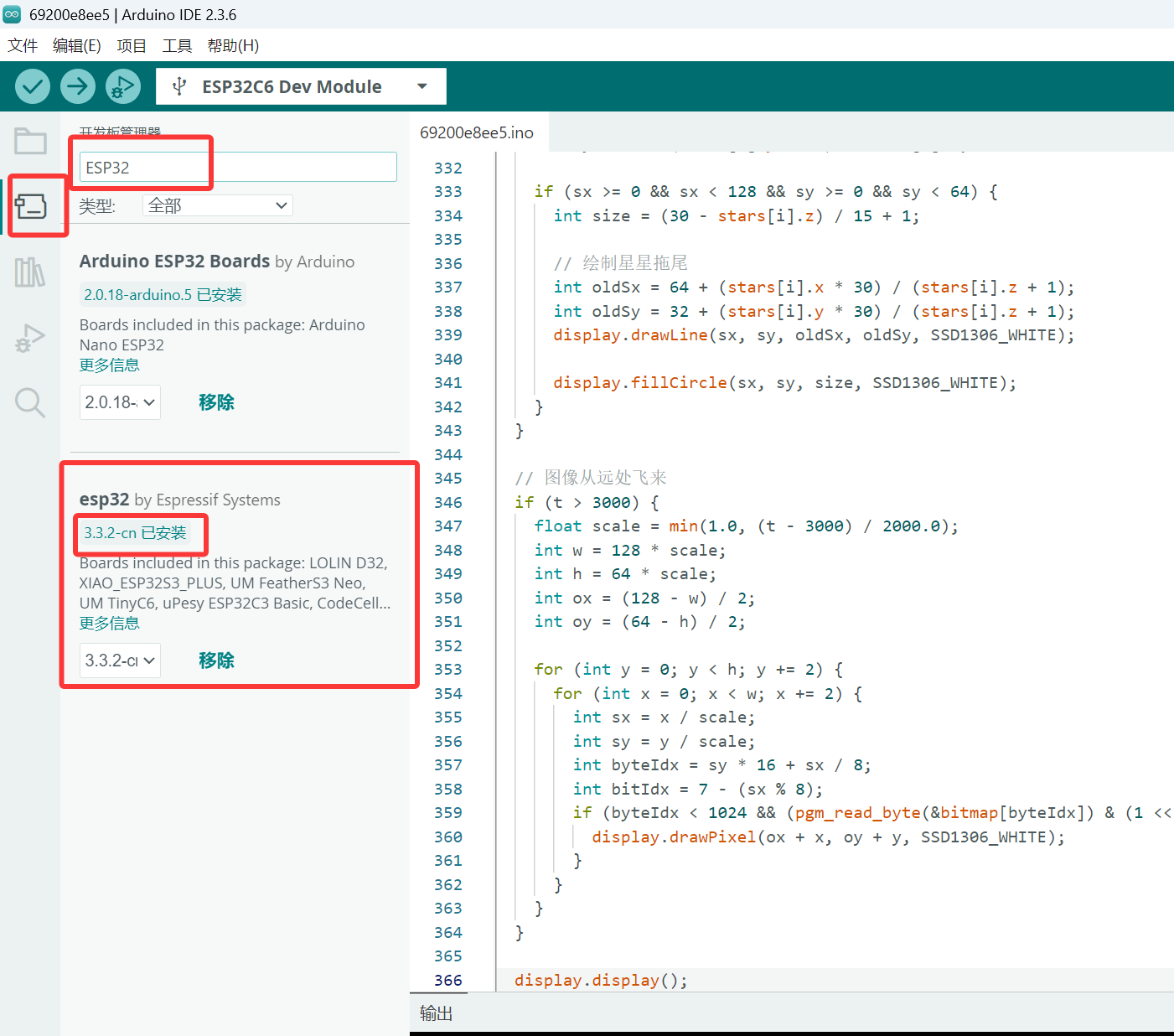Image resolution: width=1174 pixels, height=1036 pixels.
Task: Open 更多信息 link under Arduino ESP32 Boards
Action: 109,365
